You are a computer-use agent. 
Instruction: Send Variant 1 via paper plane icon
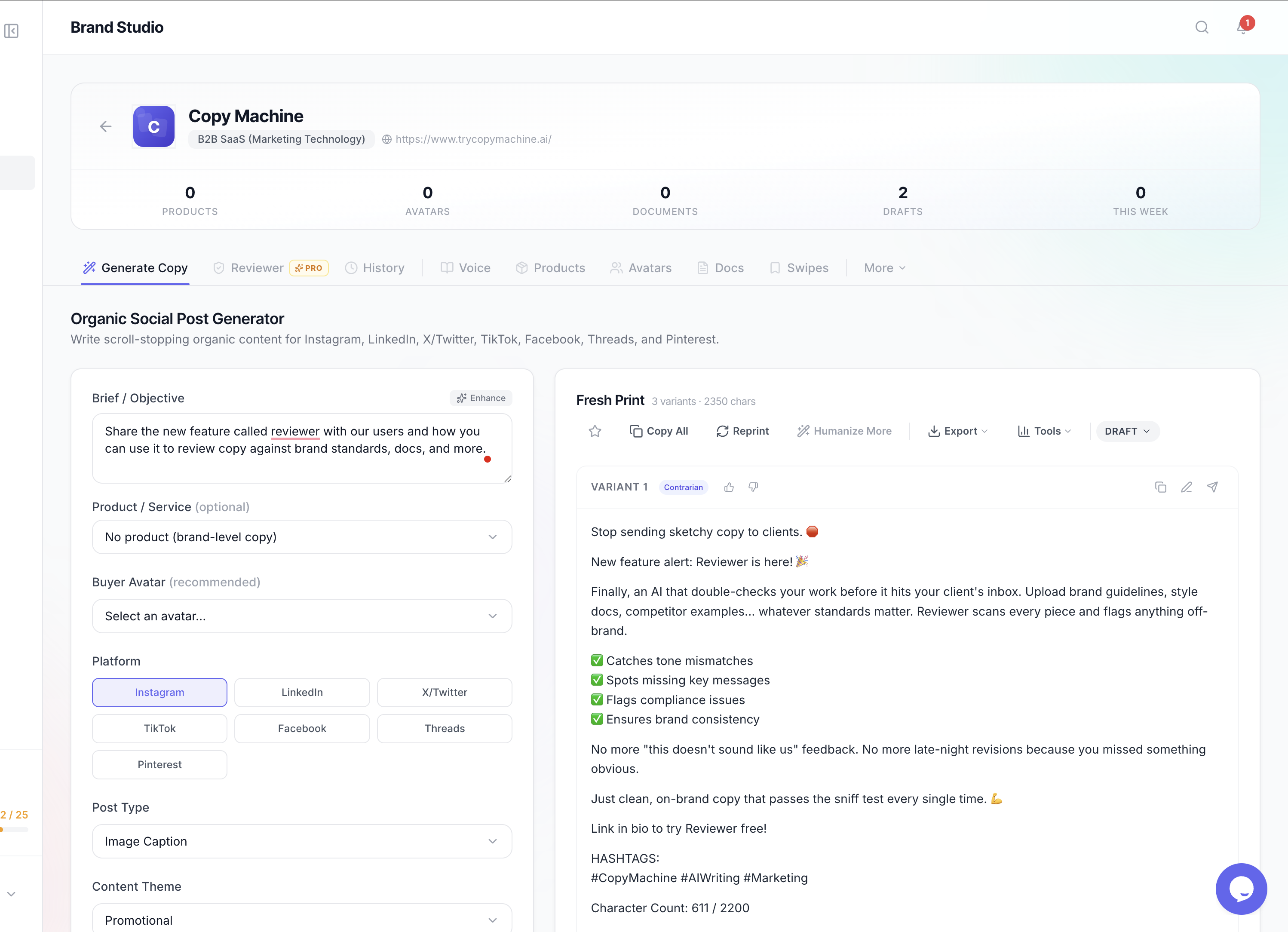click(1212, 487)
